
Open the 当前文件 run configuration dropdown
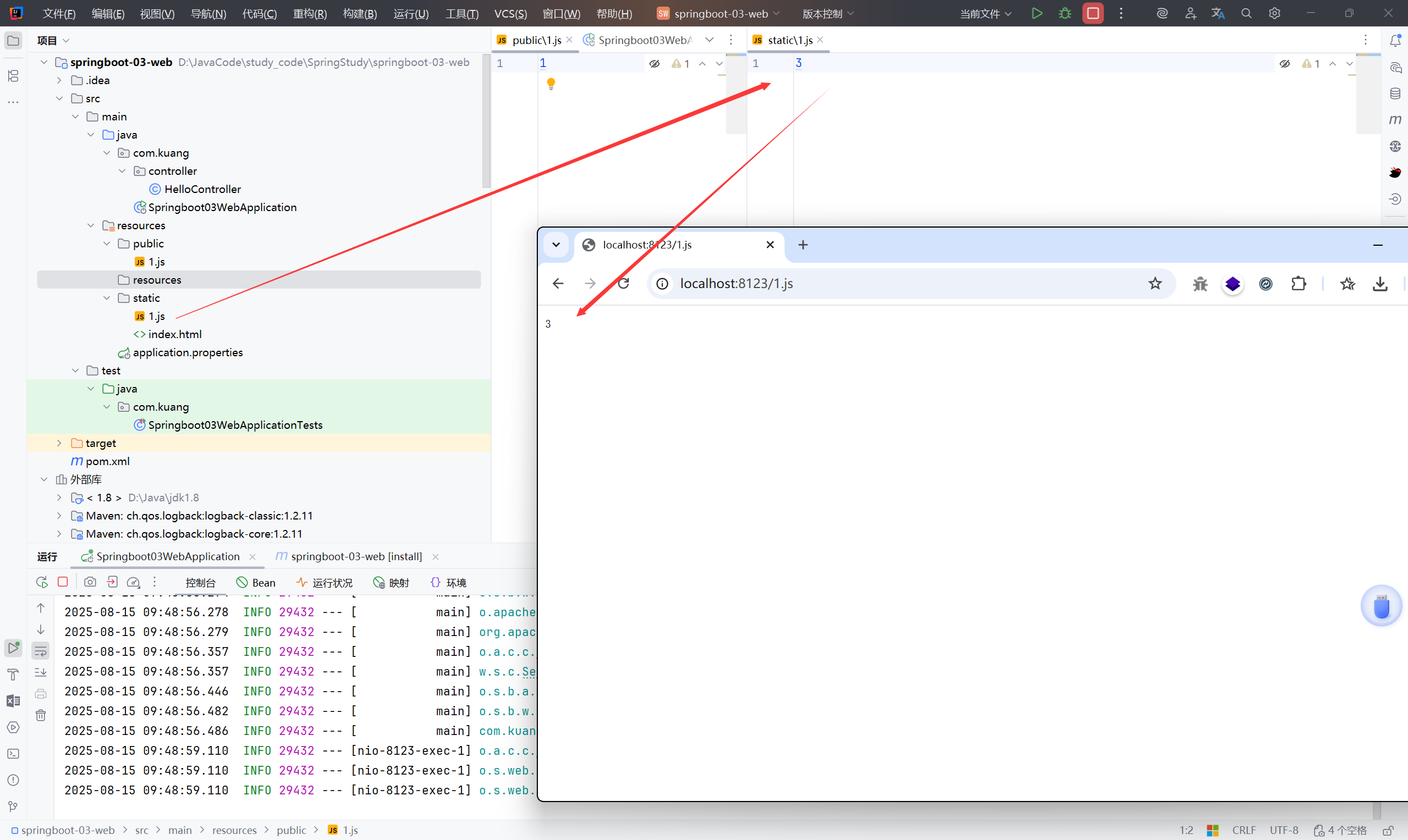985,14
